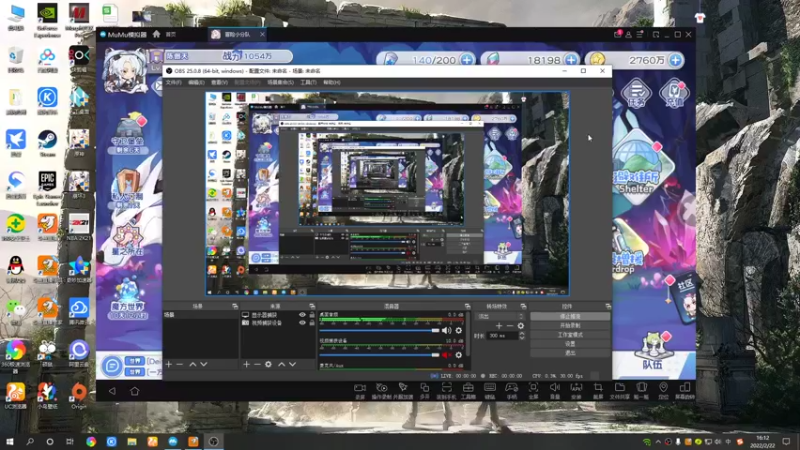800x450 pixels.
Task: Click the second OBS Controls button
Action: point(570,326)
